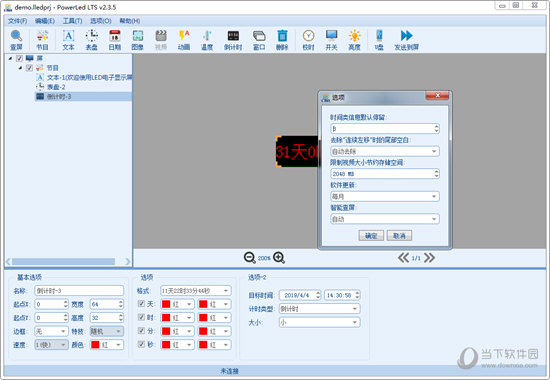Insert a 动画 animation item
This screenshot has width=550, height=380.
click(x=184, y=40)
